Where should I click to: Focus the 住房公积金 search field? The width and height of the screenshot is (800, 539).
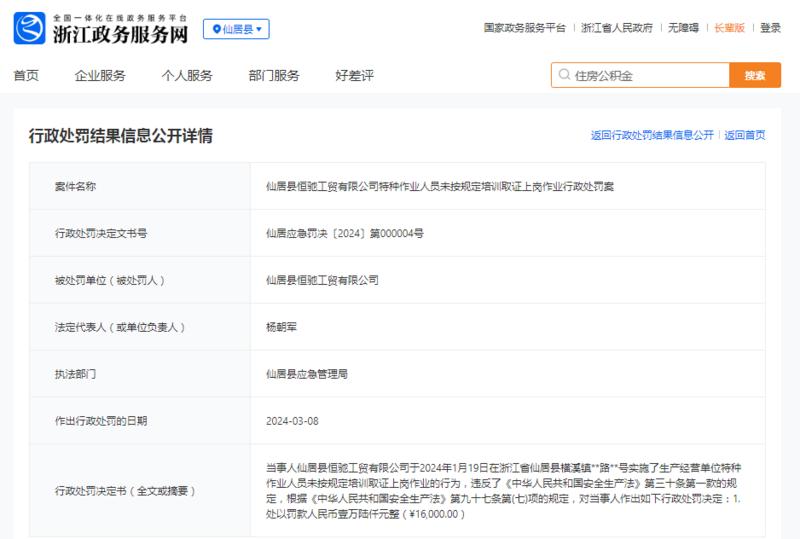click(x=640, y=75)
